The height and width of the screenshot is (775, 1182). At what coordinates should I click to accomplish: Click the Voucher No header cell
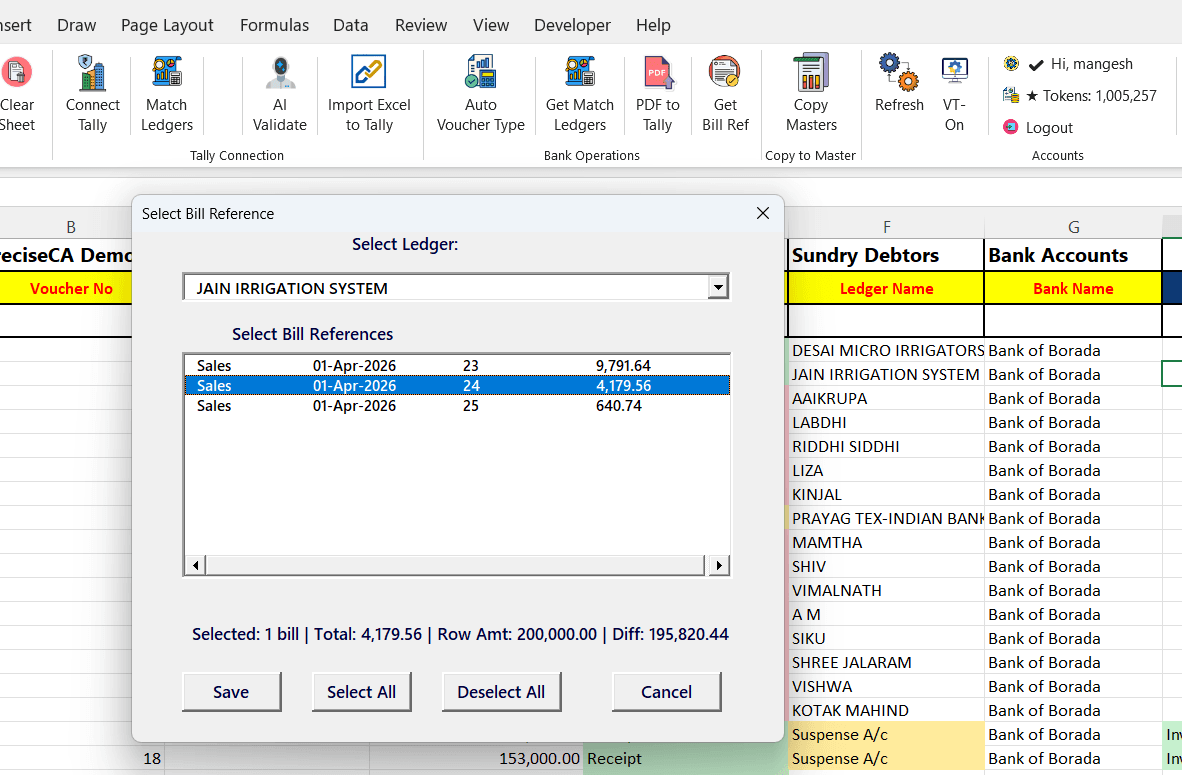66,288
